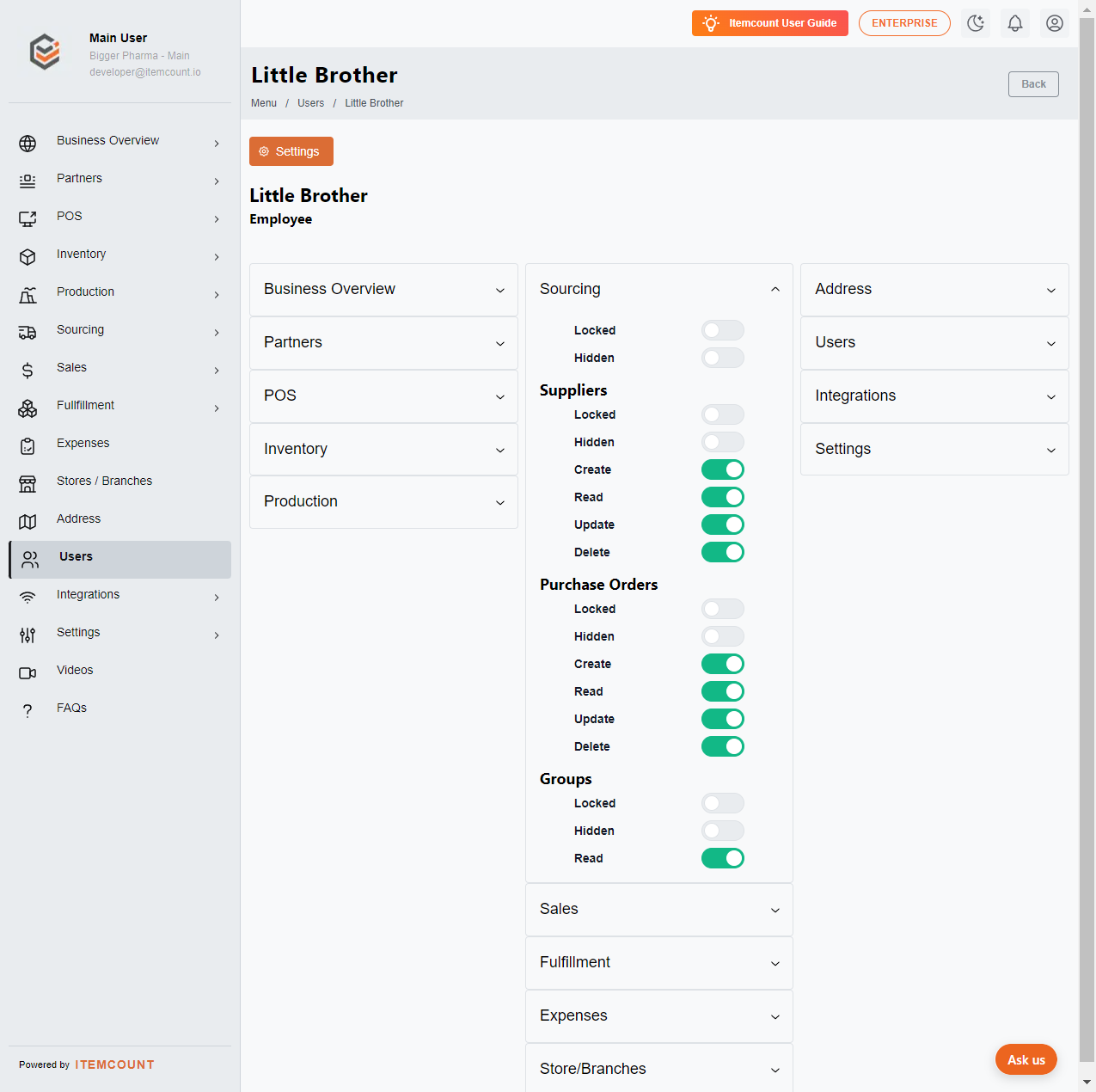
Task: Click the Partners sidebar icon
Action: point(28,181)
